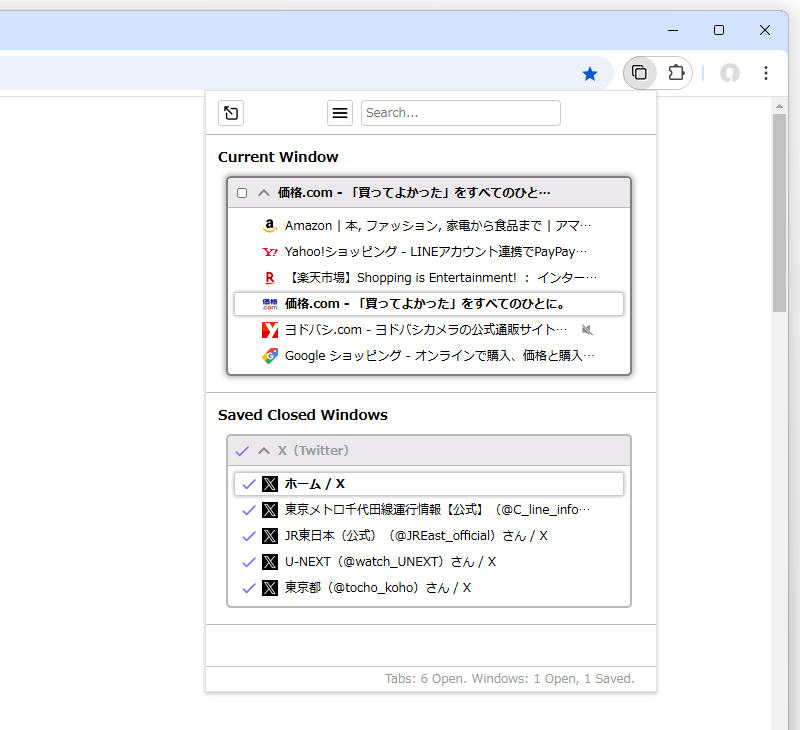Click the blue bookmark star icon
This screenshot has height=730, width=800.
(590, 74)
